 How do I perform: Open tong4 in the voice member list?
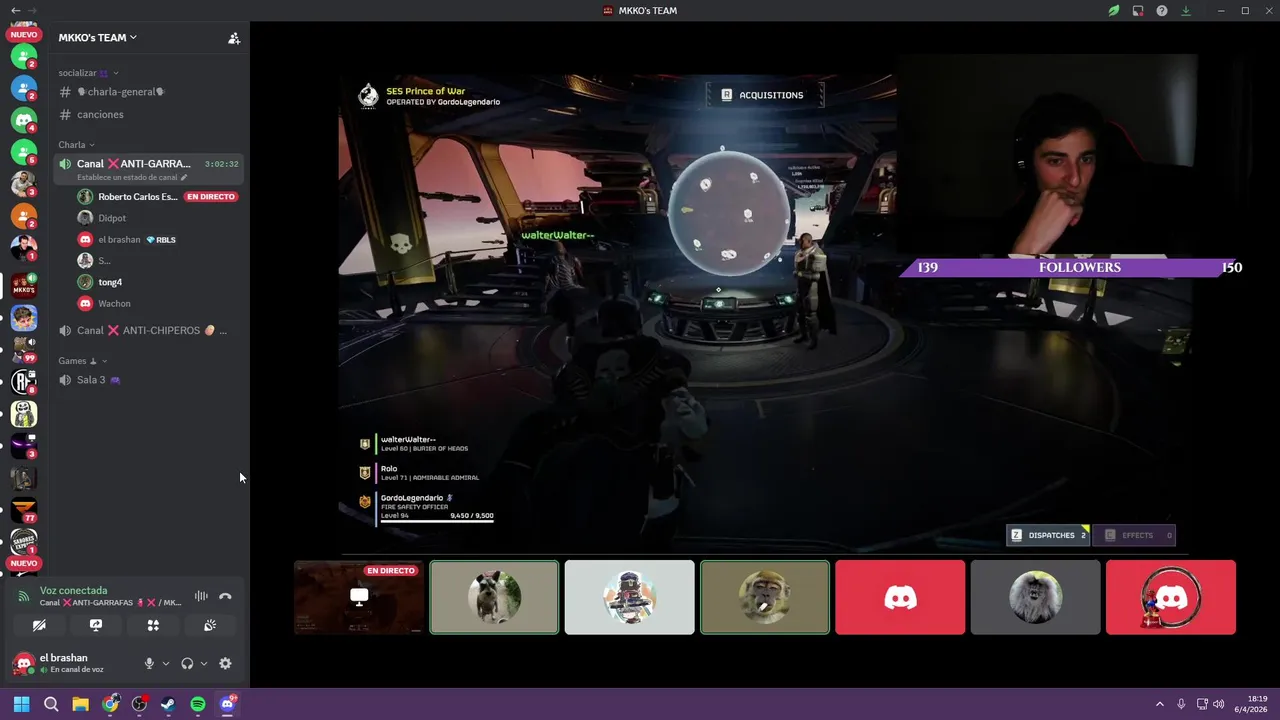(x=158, y=282)
